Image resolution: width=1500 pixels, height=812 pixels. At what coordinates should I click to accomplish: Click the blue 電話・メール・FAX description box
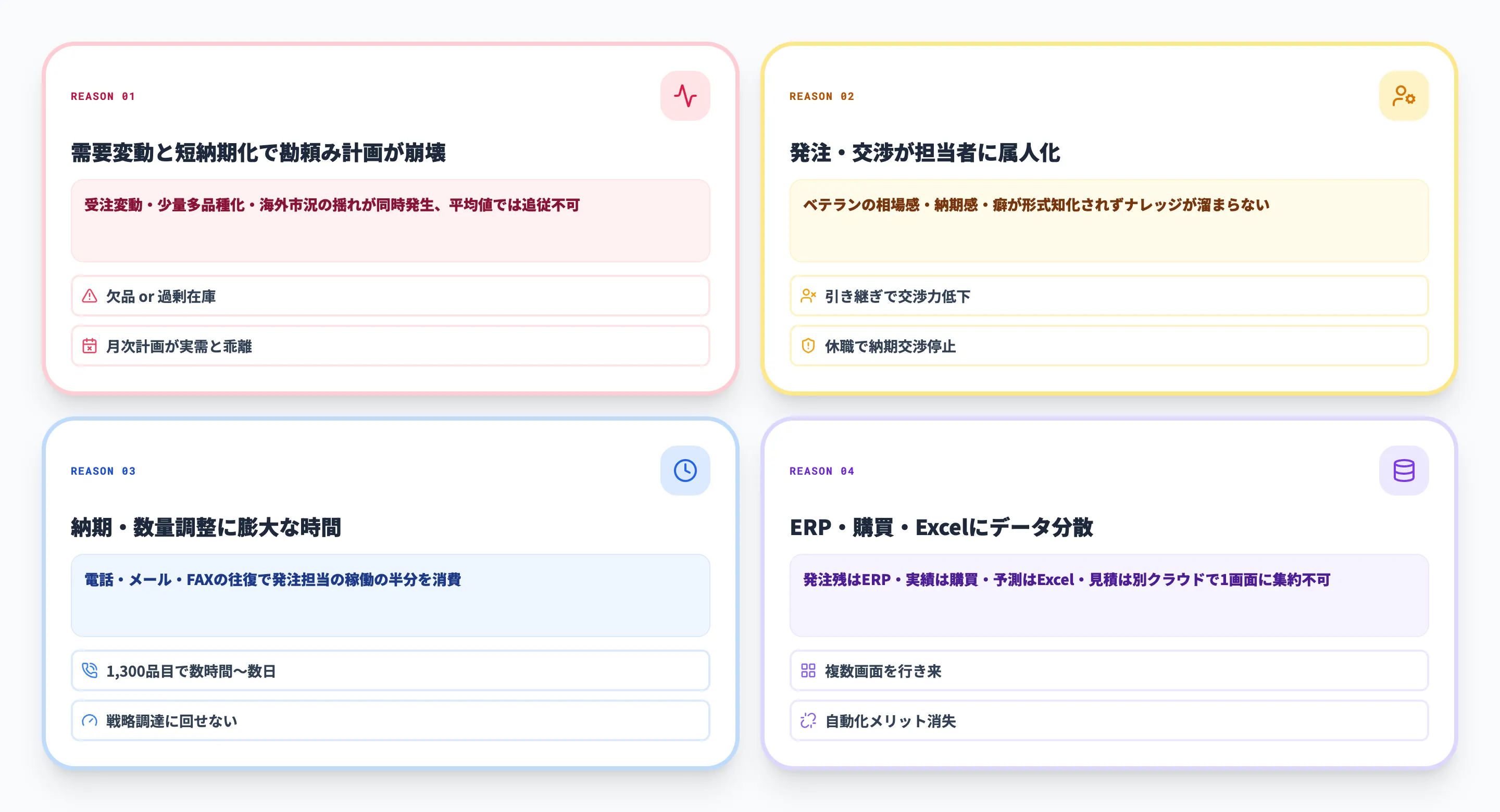(x=390, y=595)
